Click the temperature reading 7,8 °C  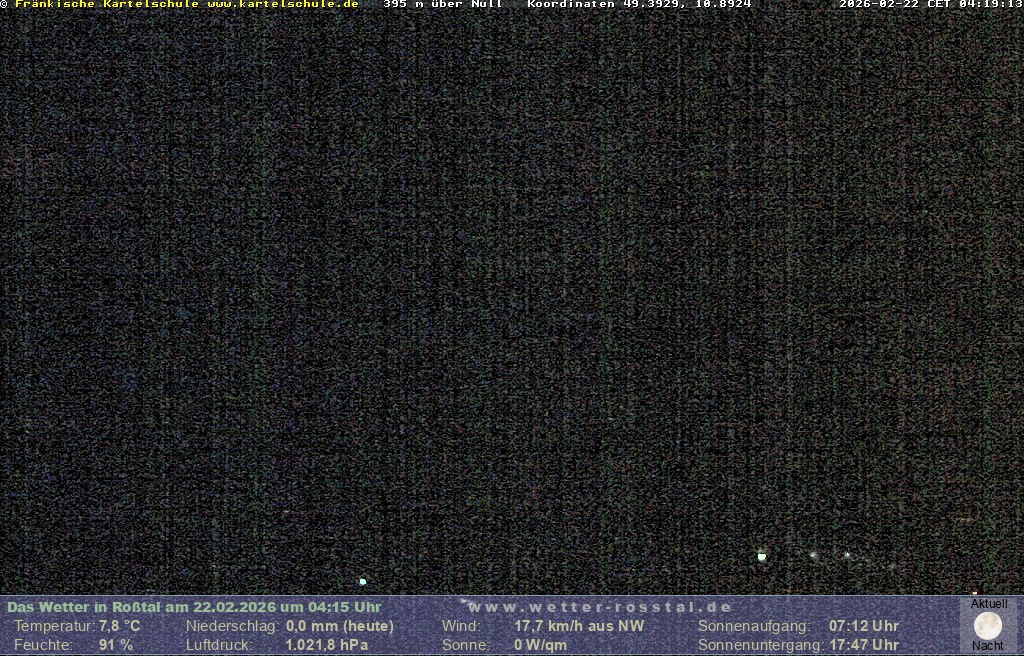119,626
